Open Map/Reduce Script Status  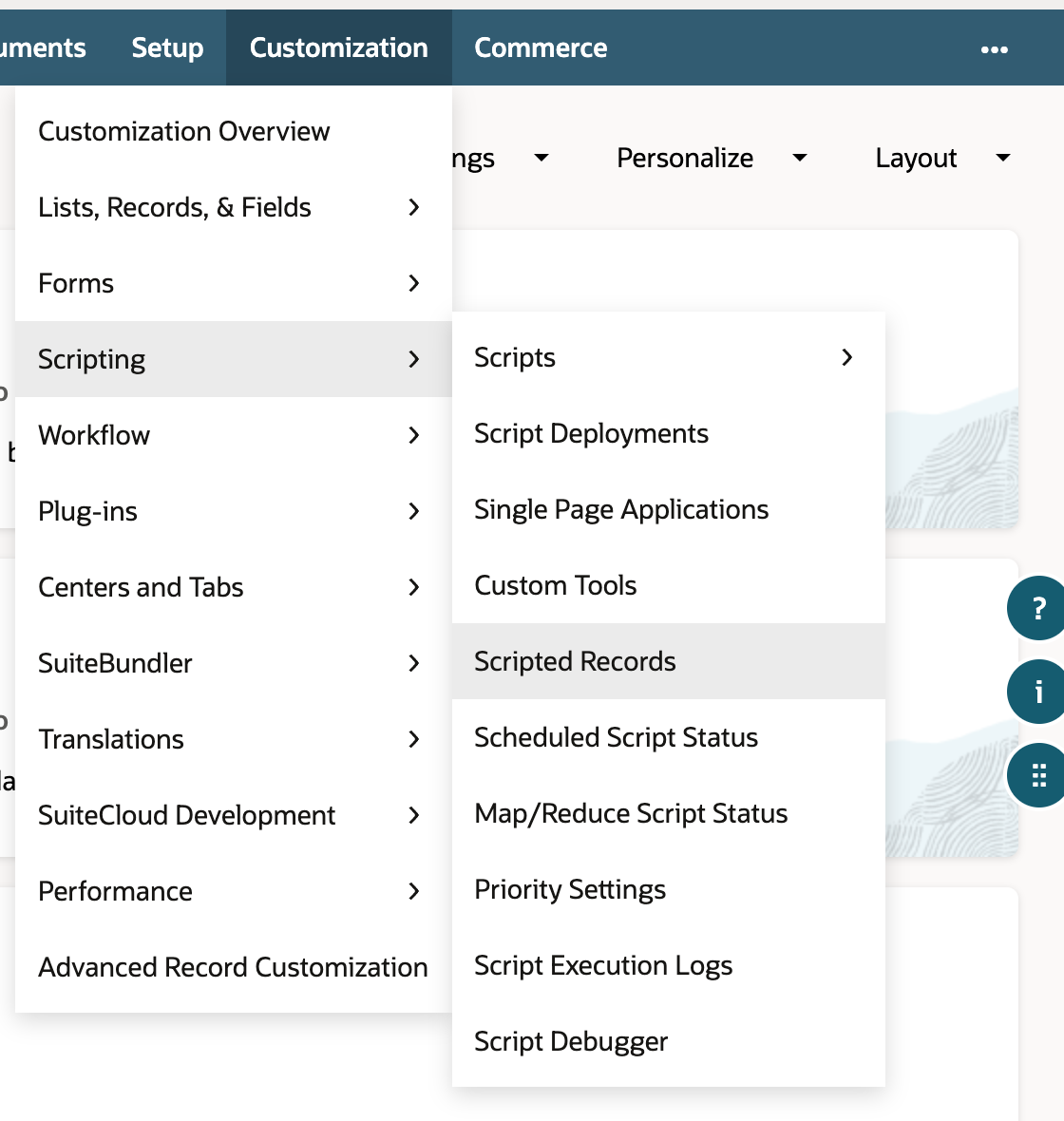point(669,813)
